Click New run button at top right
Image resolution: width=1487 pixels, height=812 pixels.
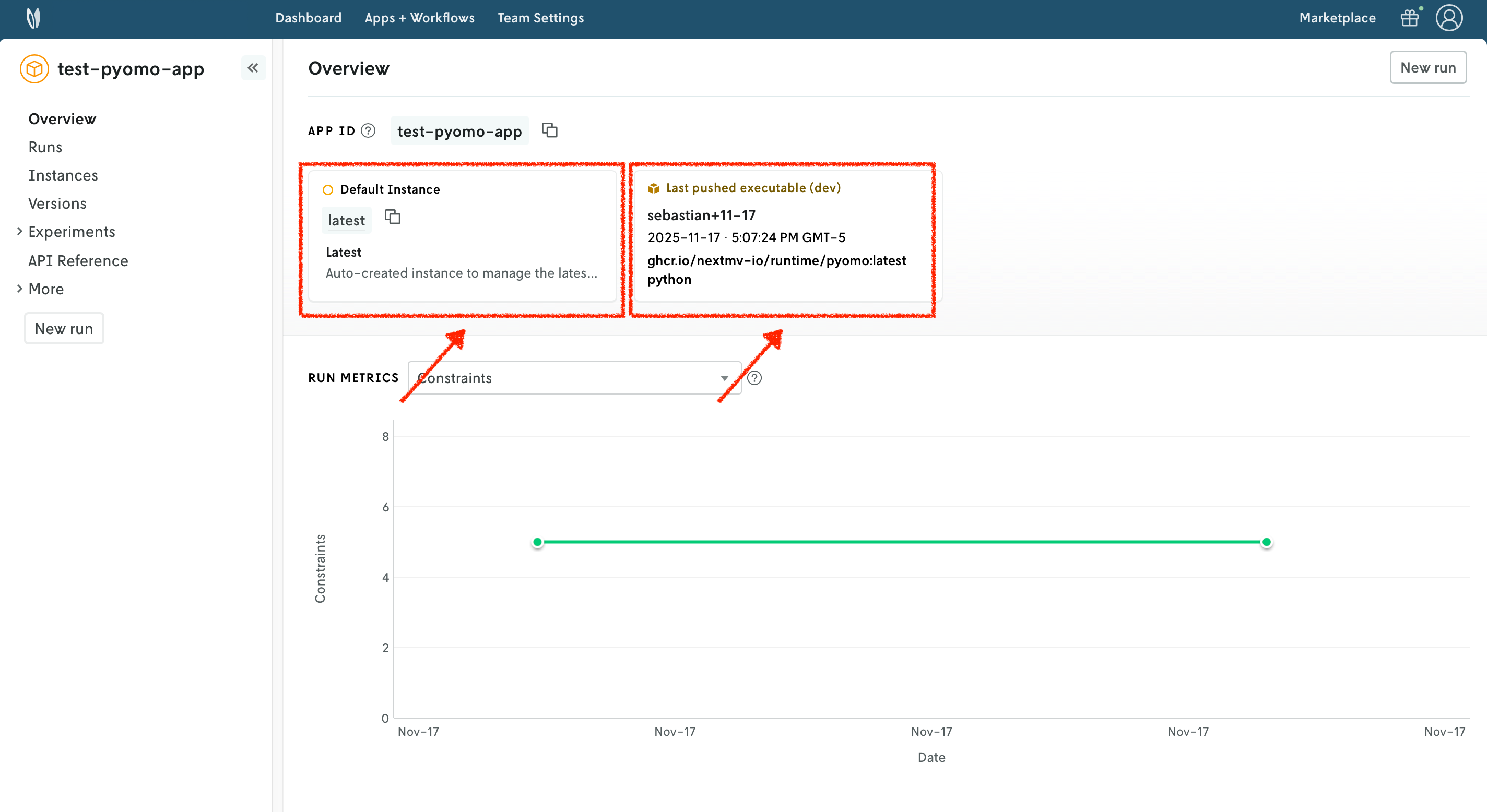1427,67
